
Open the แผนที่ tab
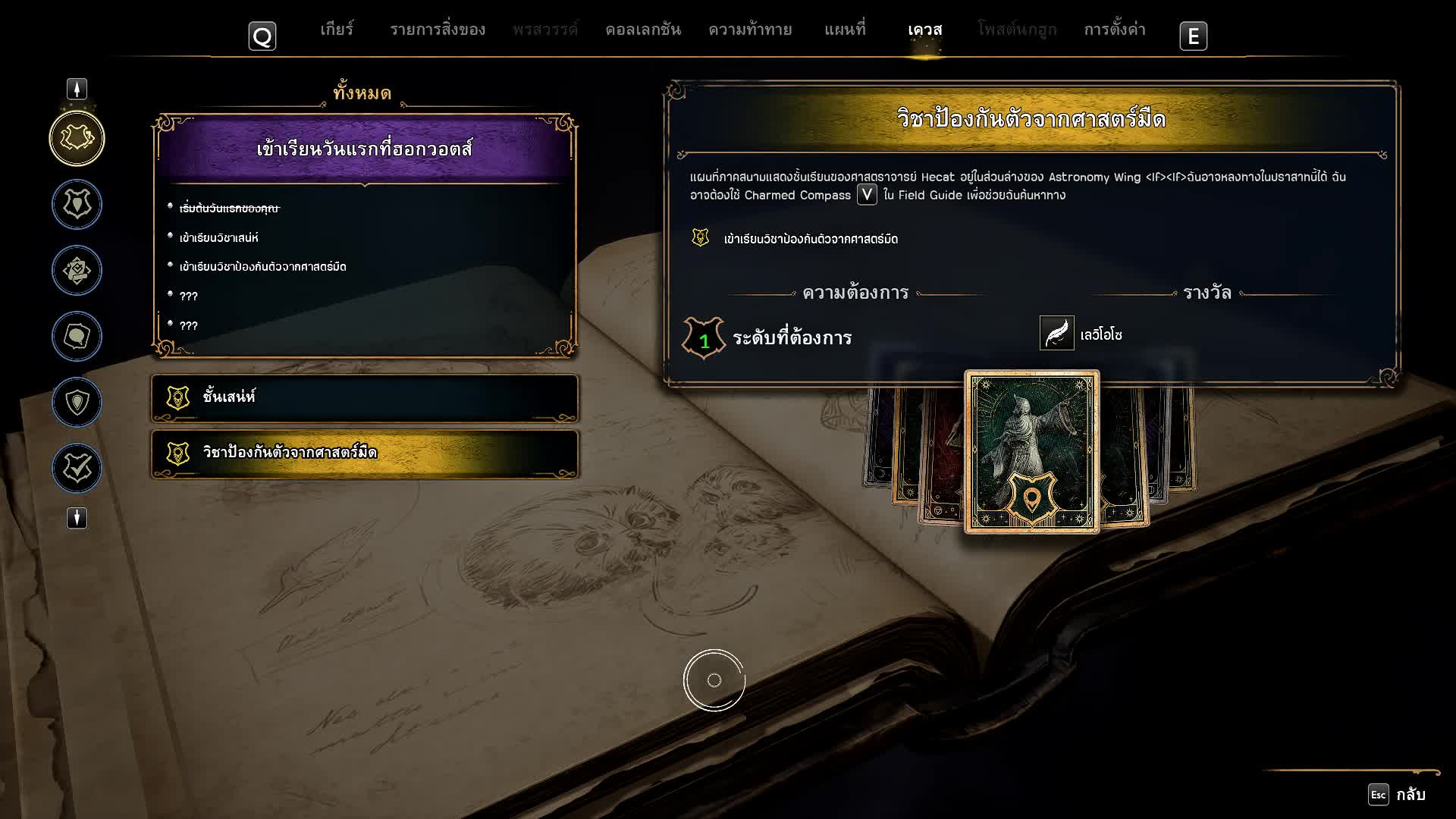[x=845, y=30]
